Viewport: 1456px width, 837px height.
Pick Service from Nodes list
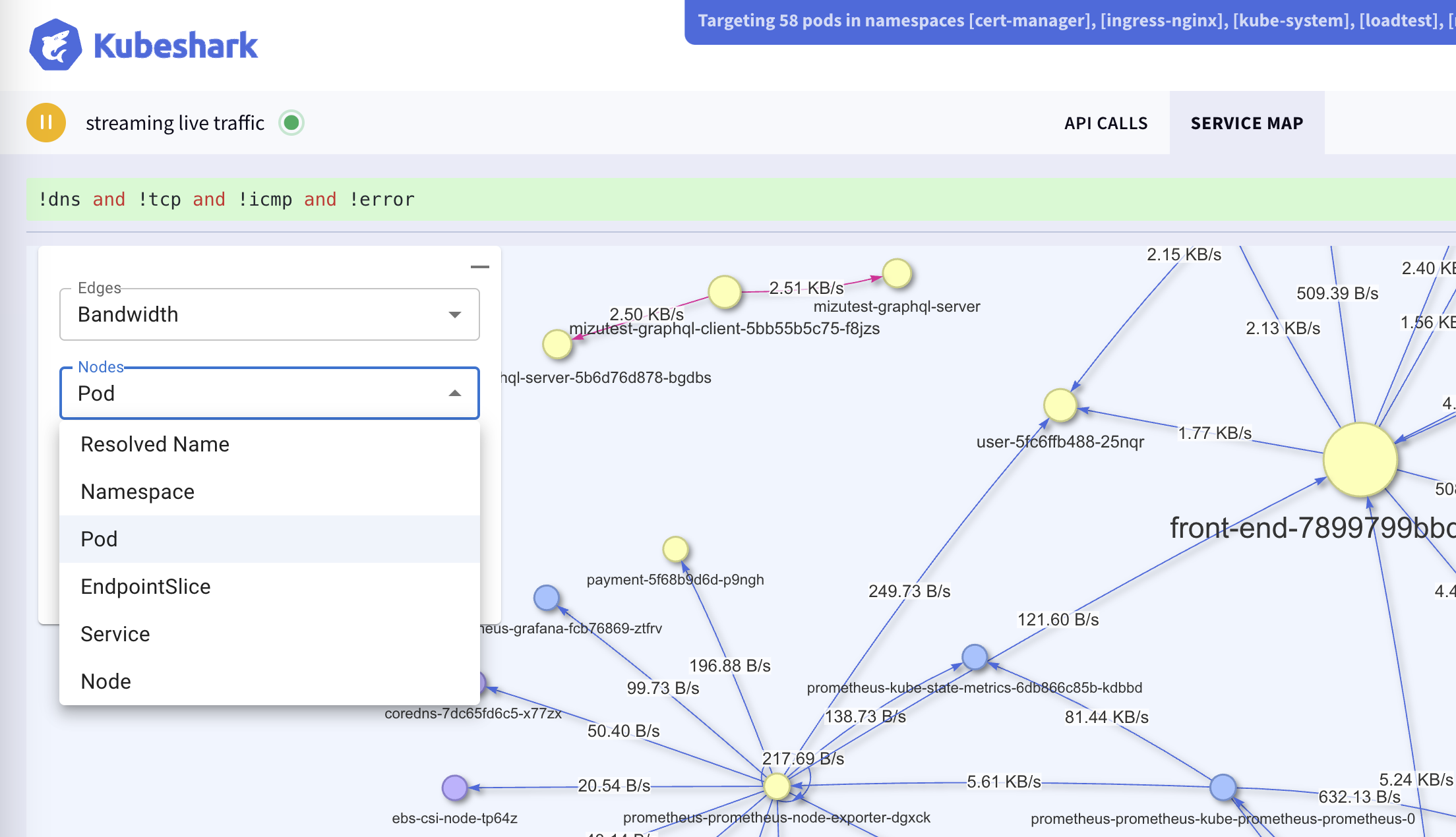[x=269, y=634]
